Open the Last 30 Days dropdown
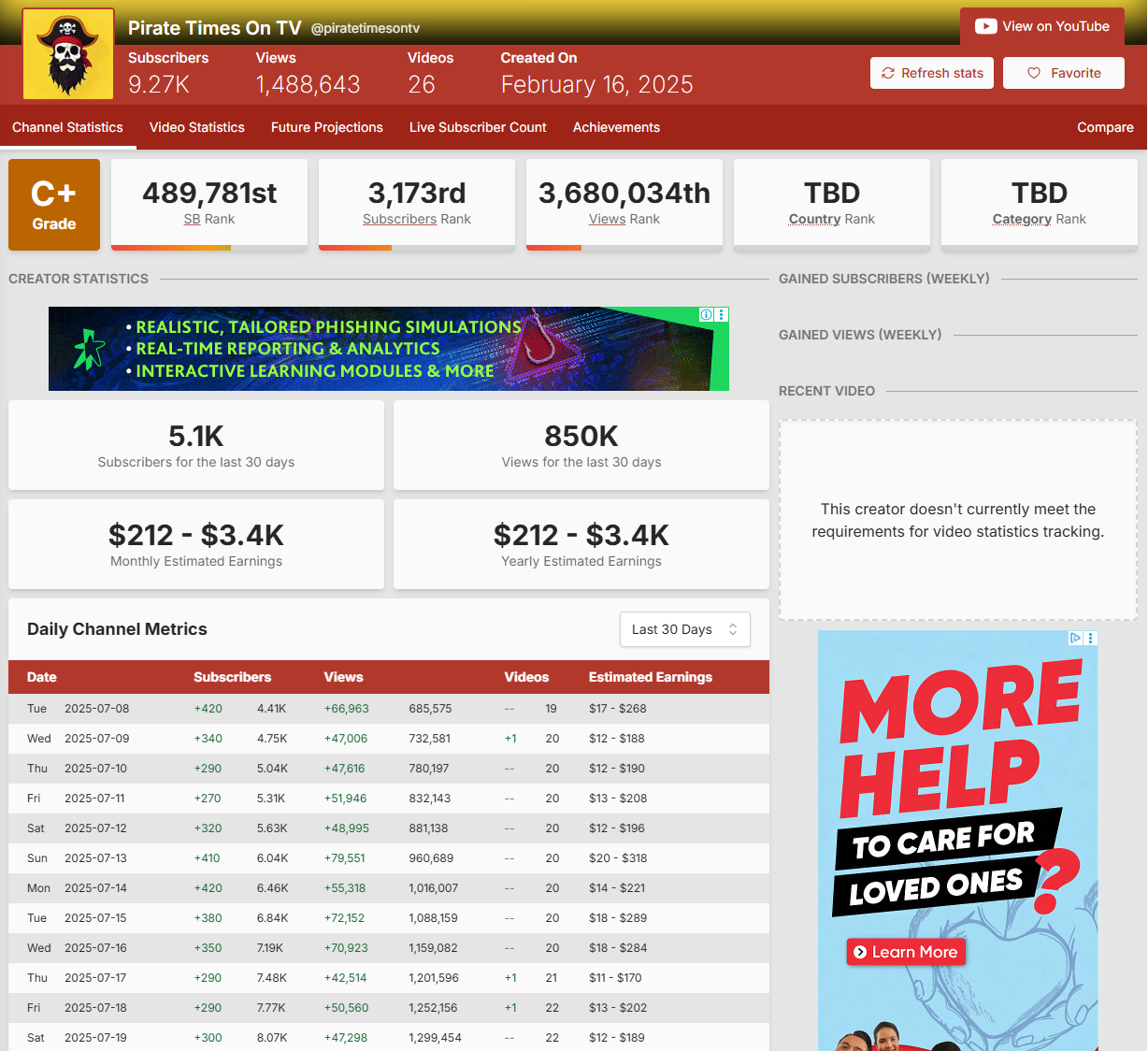The width and height of the screenshot is (1148, 1051). [685, 629]
